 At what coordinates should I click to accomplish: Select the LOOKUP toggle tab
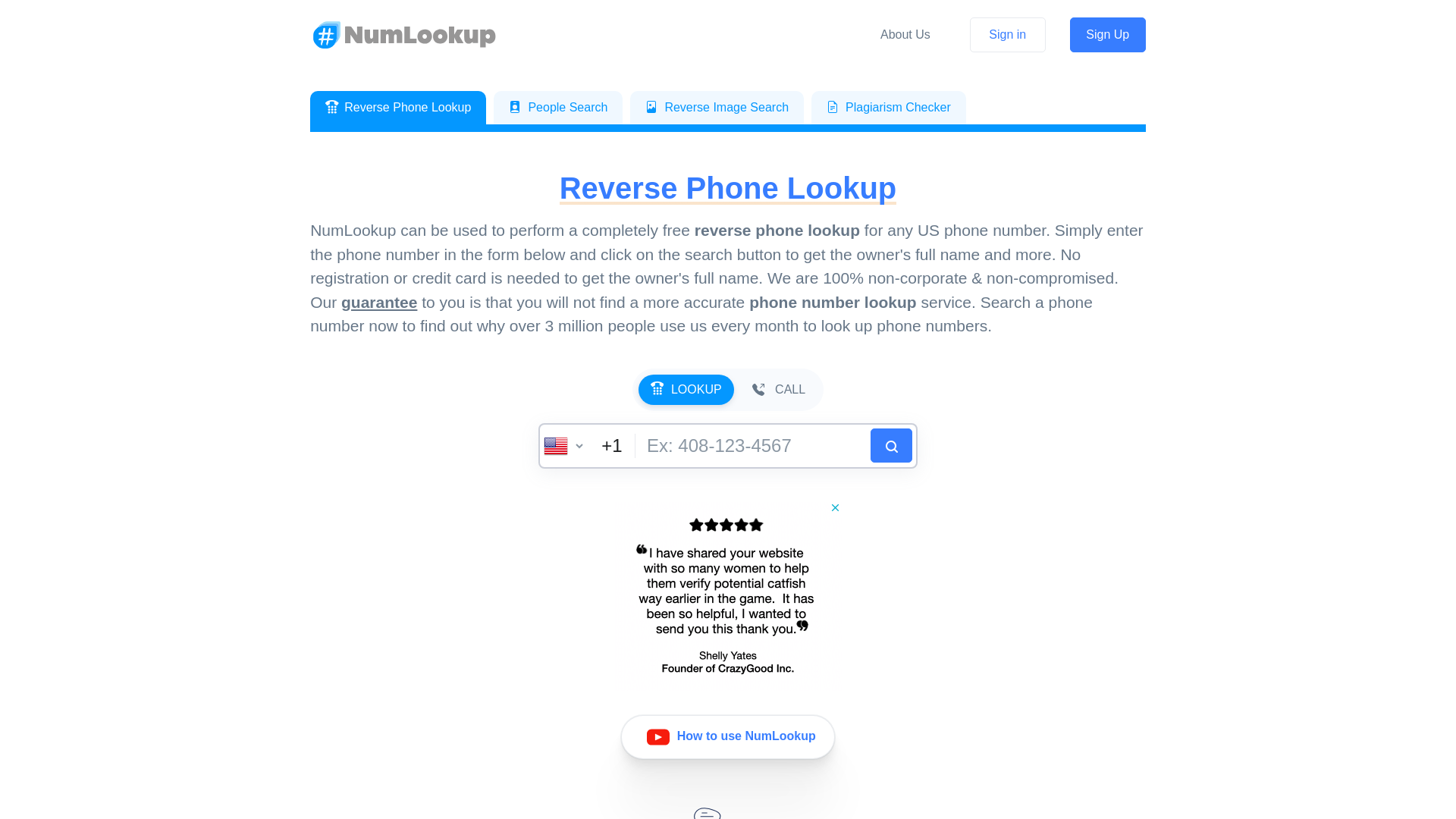click(686, 389)
